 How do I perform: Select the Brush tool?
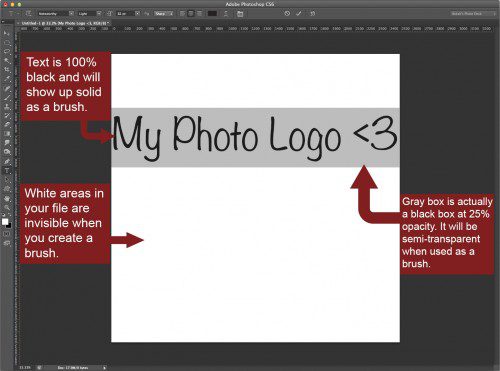[x=6, y=98]
